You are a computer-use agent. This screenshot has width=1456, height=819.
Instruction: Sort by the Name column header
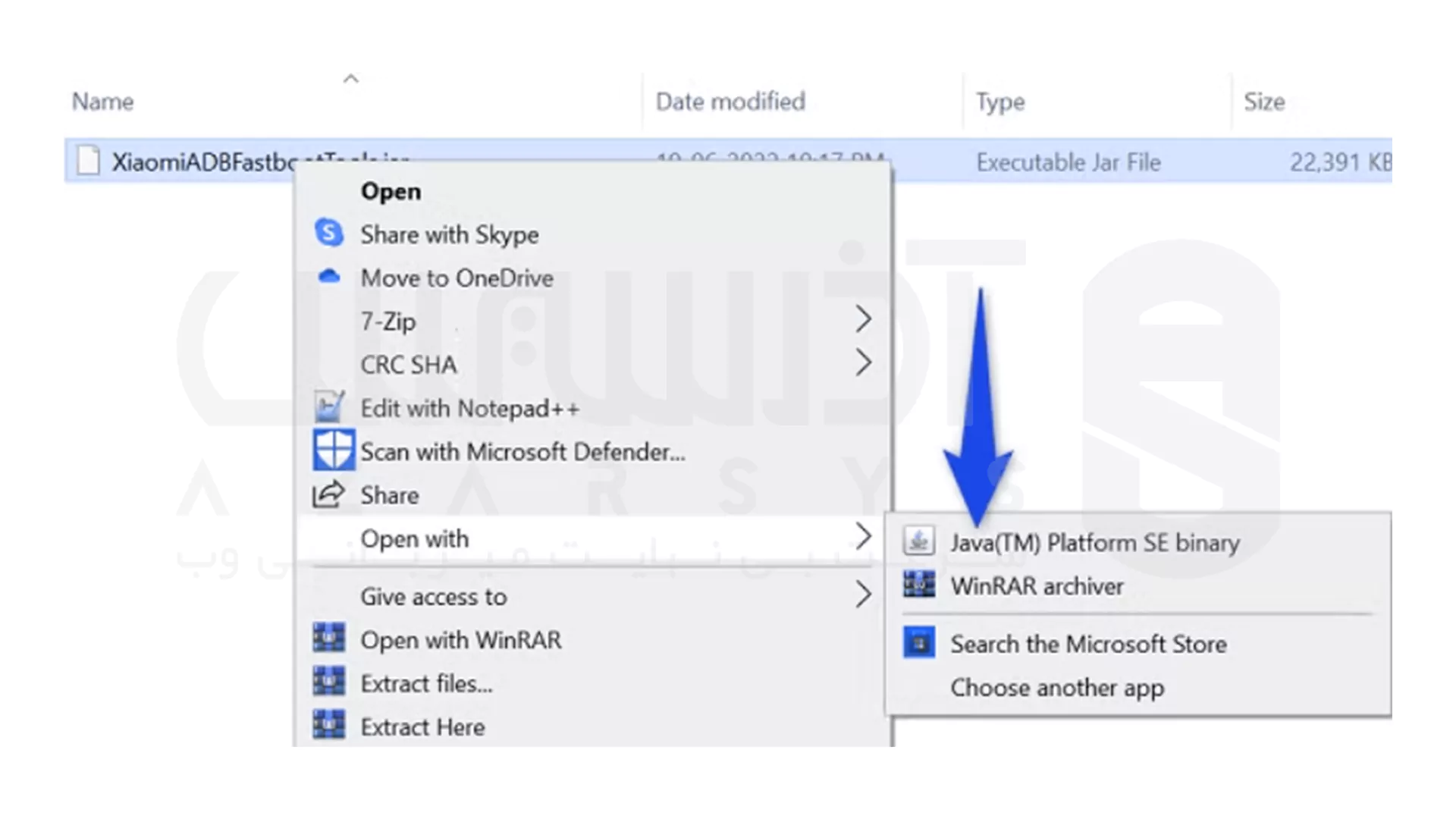pos(102,102)
